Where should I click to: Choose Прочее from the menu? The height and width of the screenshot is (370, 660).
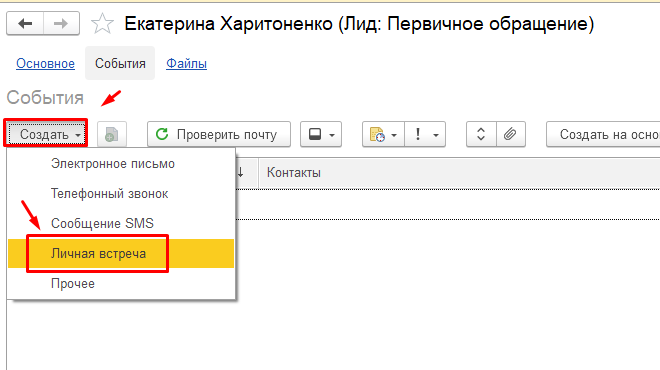click(x=121, y=283)
